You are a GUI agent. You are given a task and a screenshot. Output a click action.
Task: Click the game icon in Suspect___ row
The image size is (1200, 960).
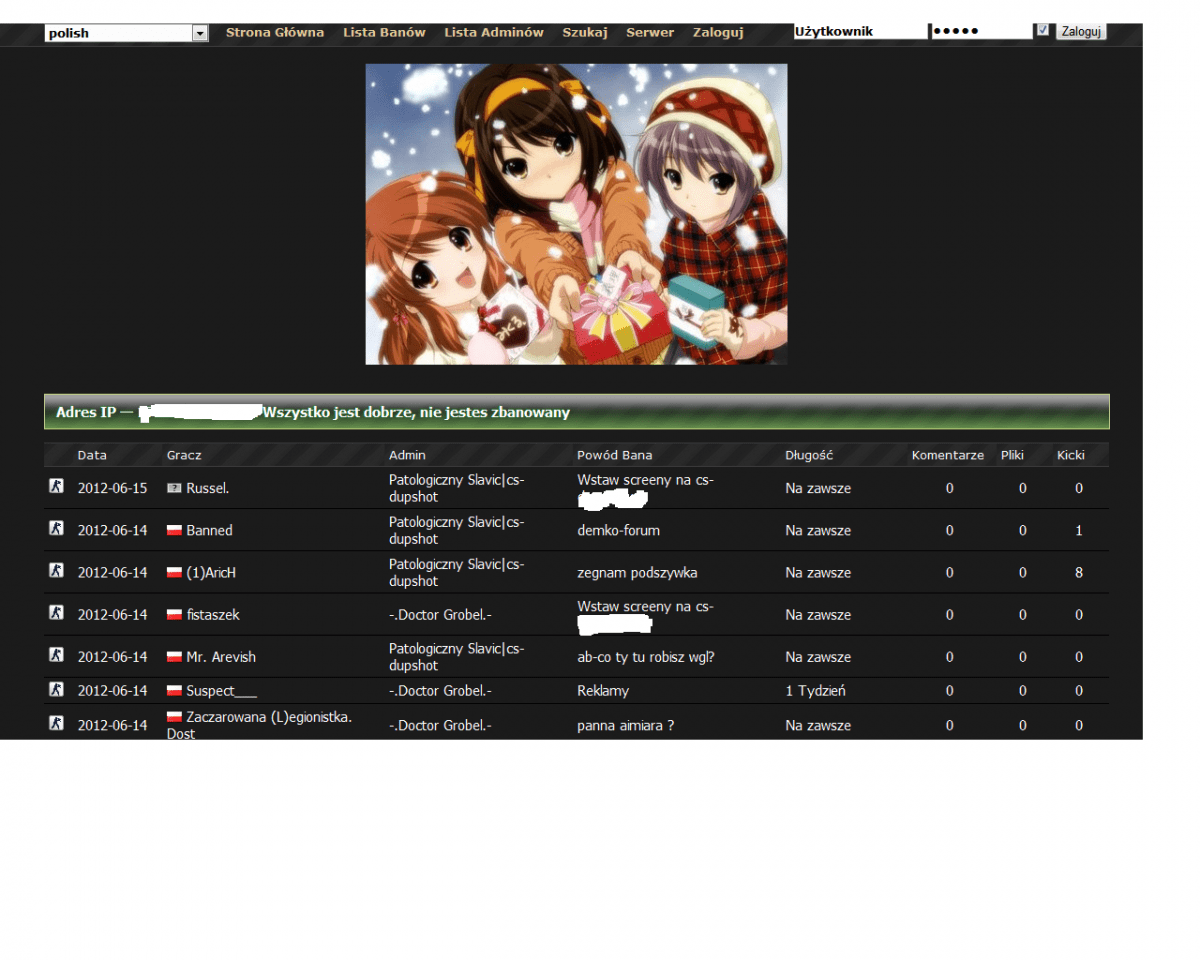(x=57, y=689)
